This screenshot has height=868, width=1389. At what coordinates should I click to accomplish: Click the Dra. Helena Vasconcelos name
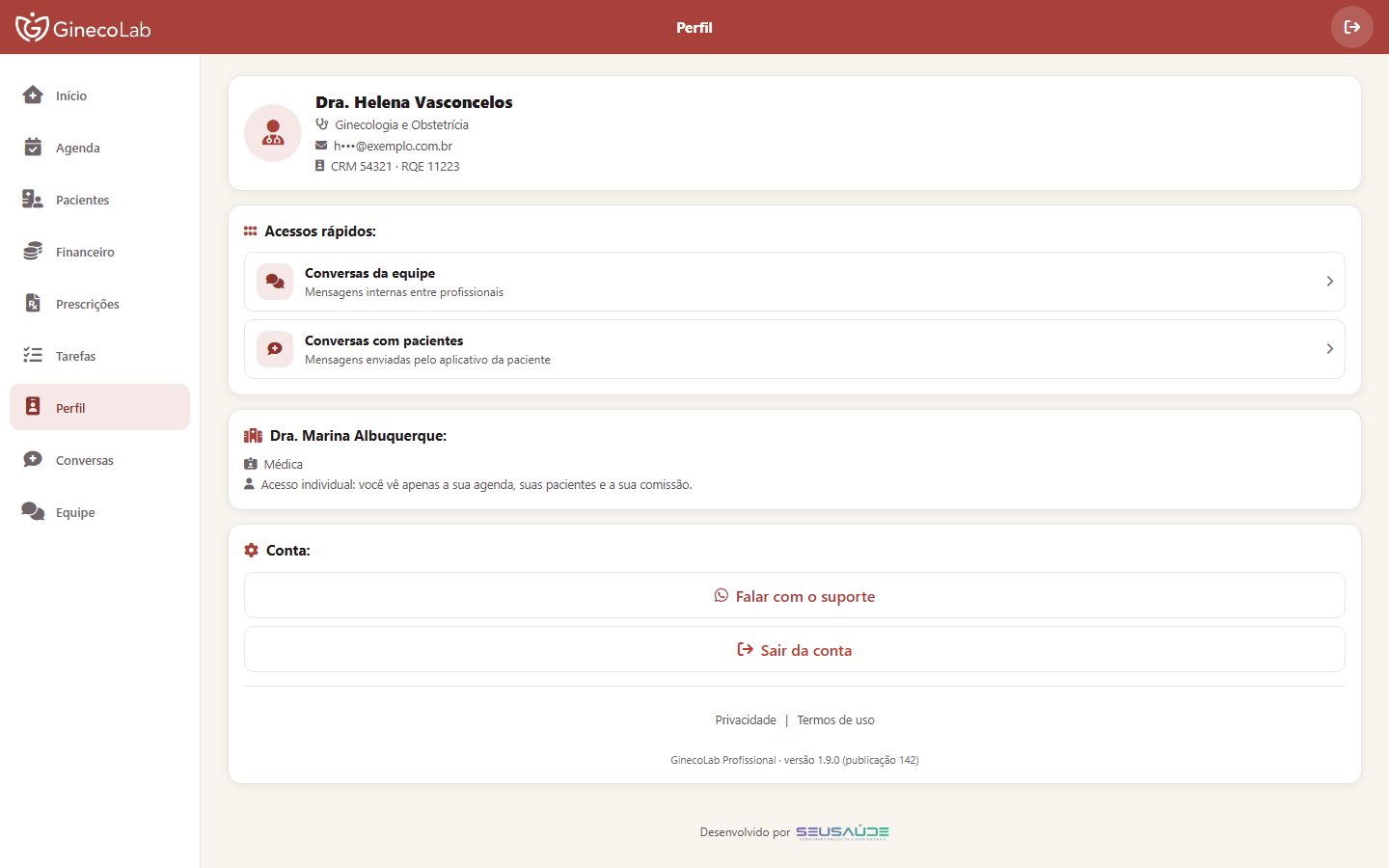point(414,102)
